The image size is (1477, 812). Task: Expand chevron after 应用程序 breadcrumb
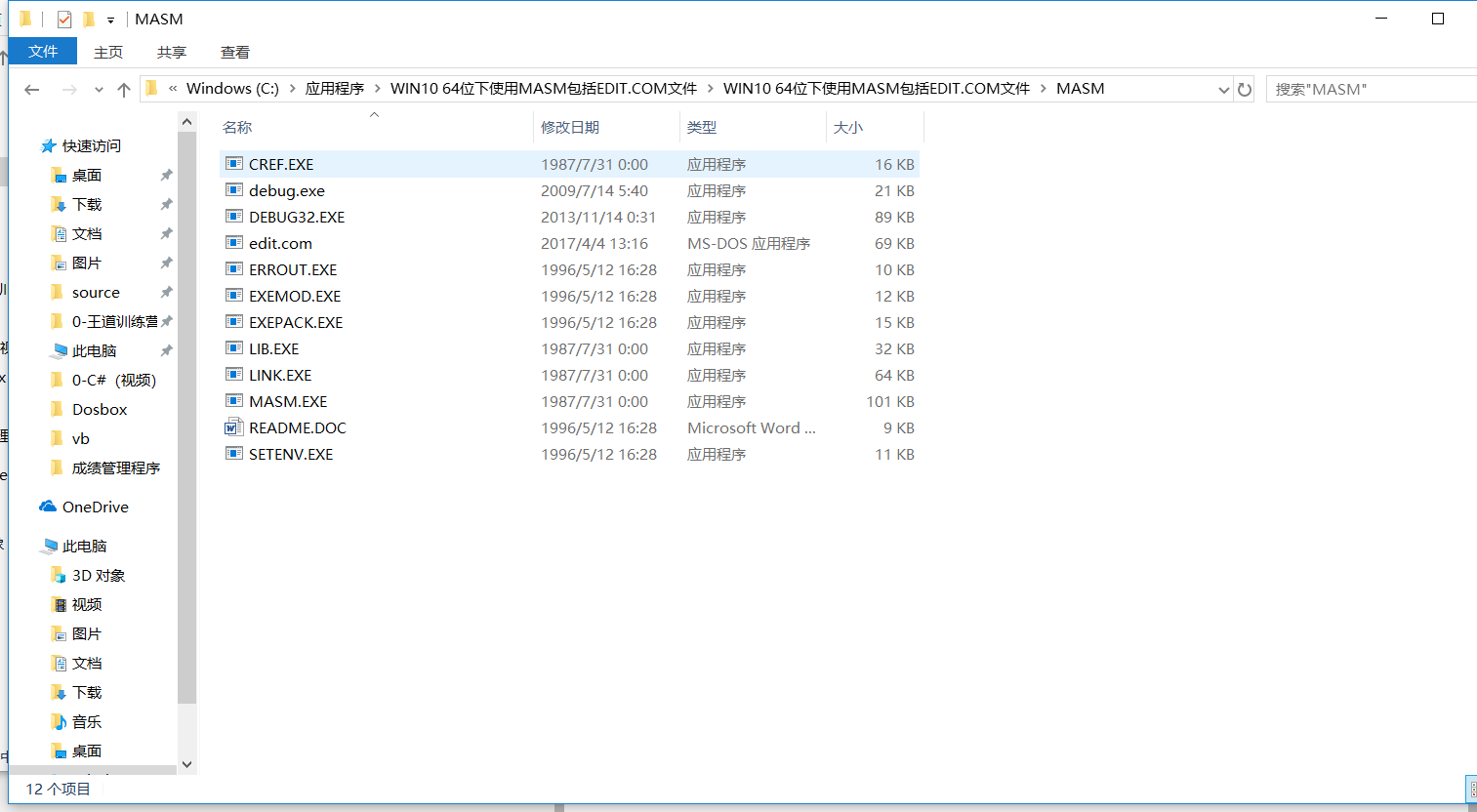pyautogui.click(x=377, y=89)
